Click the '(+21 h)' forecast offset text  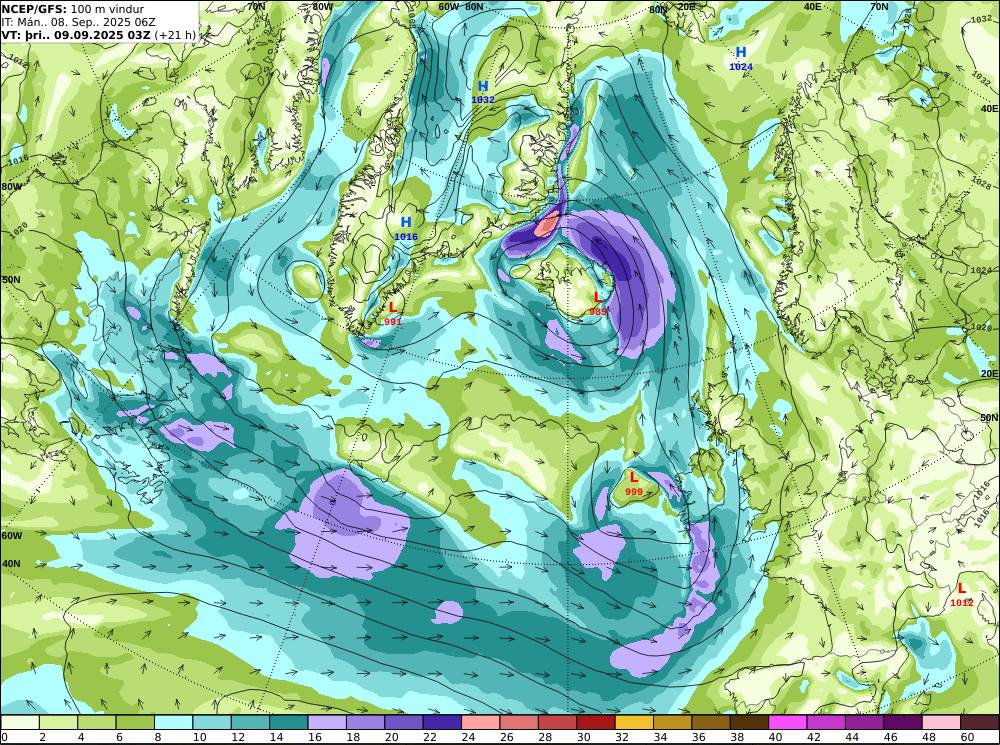(175, 34)
